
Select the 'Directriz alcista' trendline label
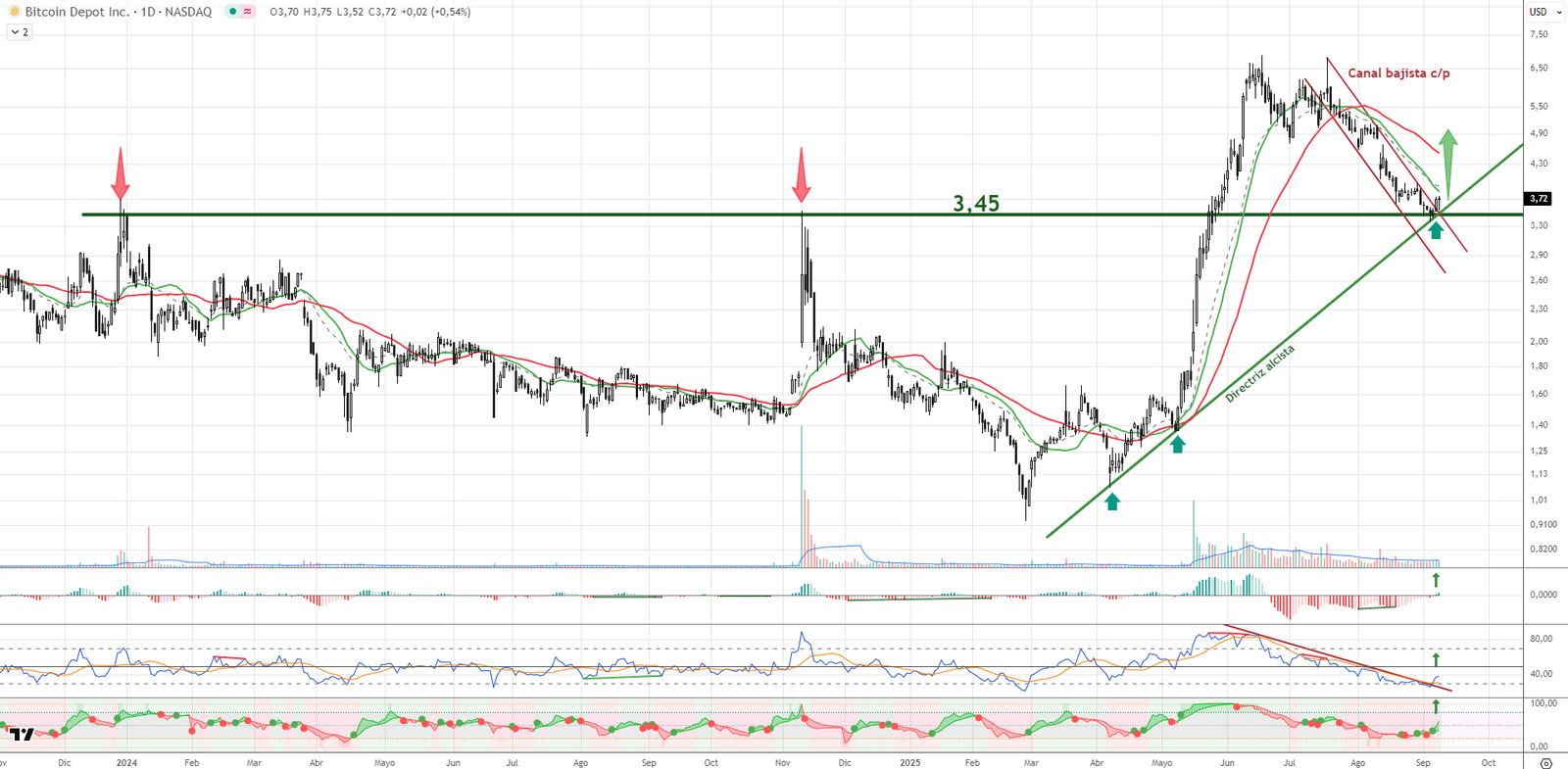pos(1259,373)
